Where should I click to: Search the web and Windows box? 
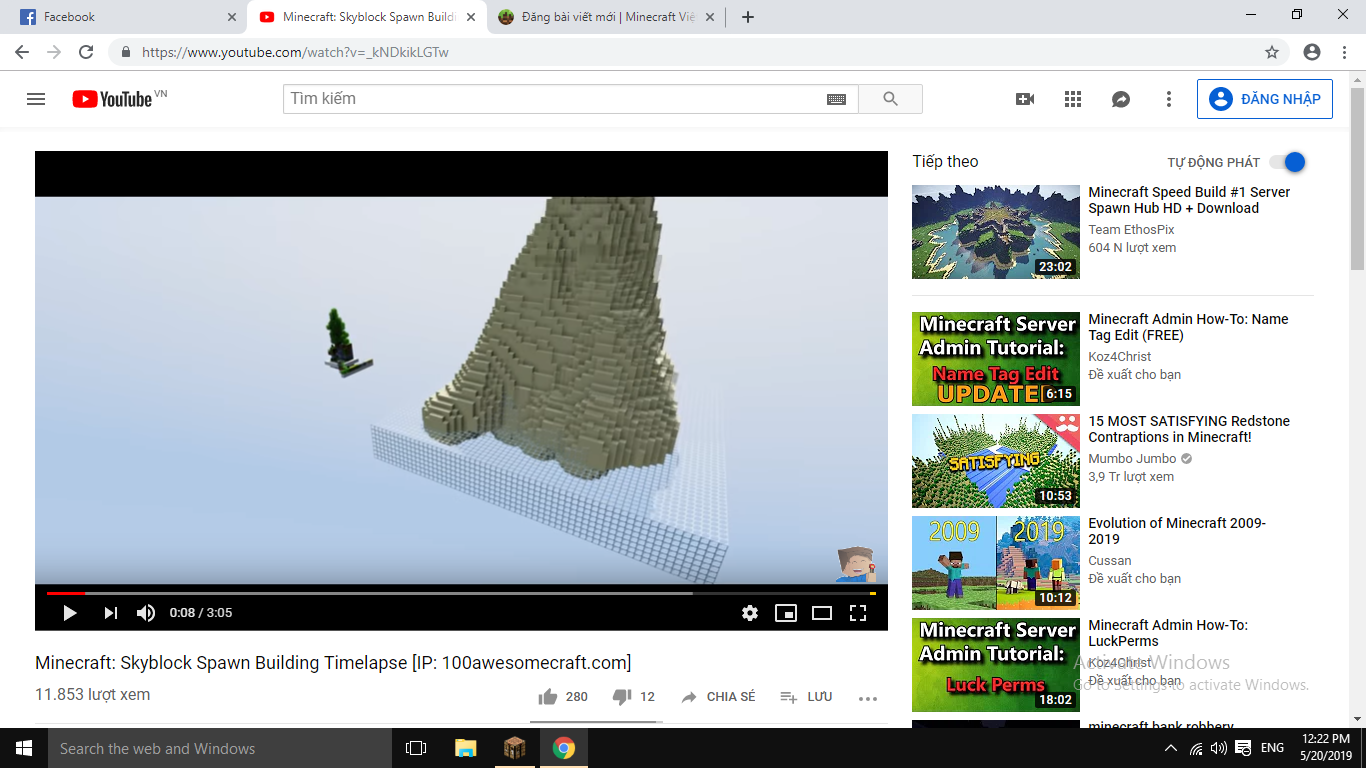[220, 748]
